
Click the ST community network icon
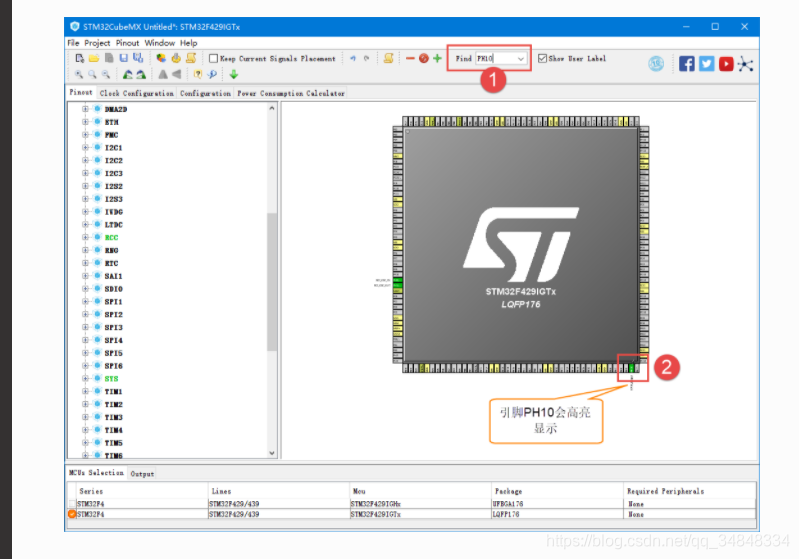745,64
